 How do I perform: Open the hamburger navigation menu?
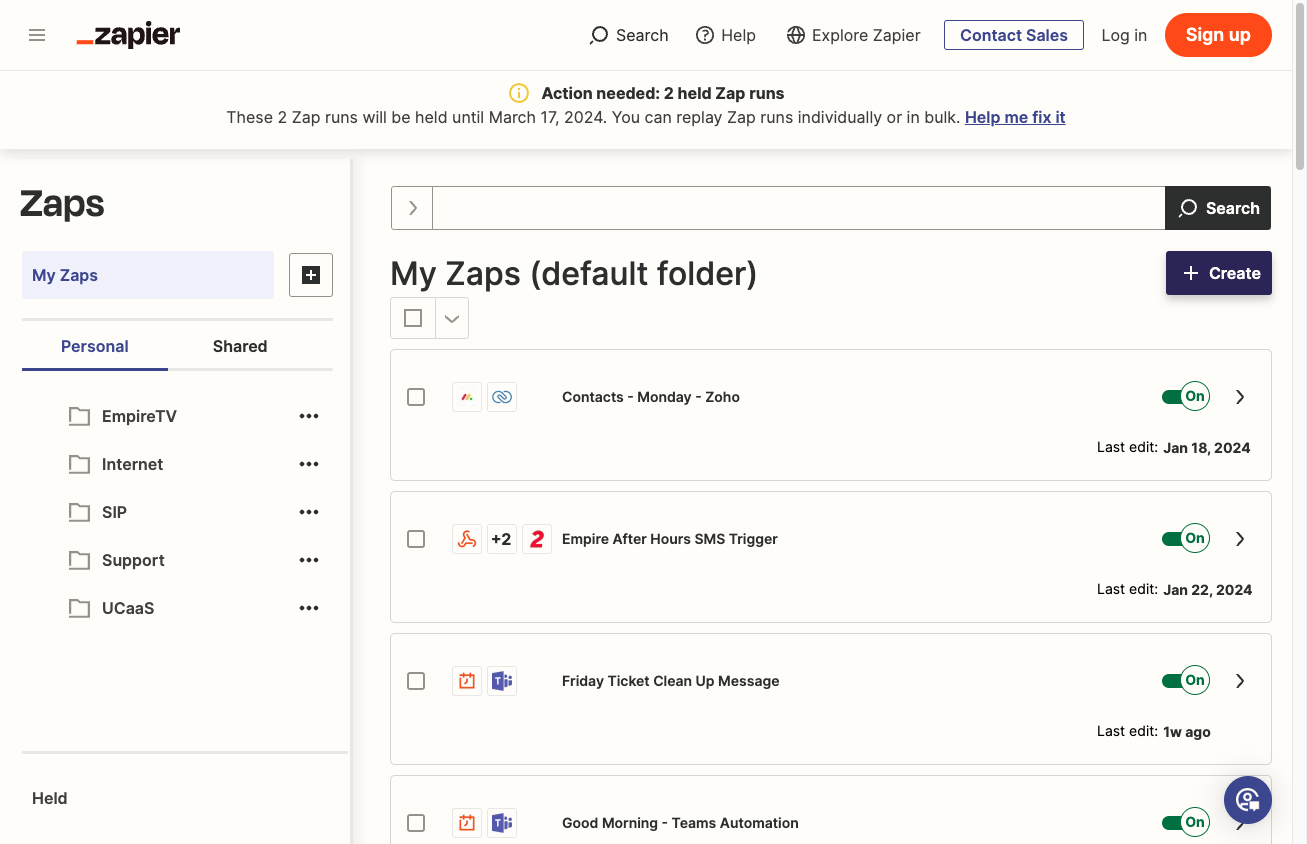point(37,35)
